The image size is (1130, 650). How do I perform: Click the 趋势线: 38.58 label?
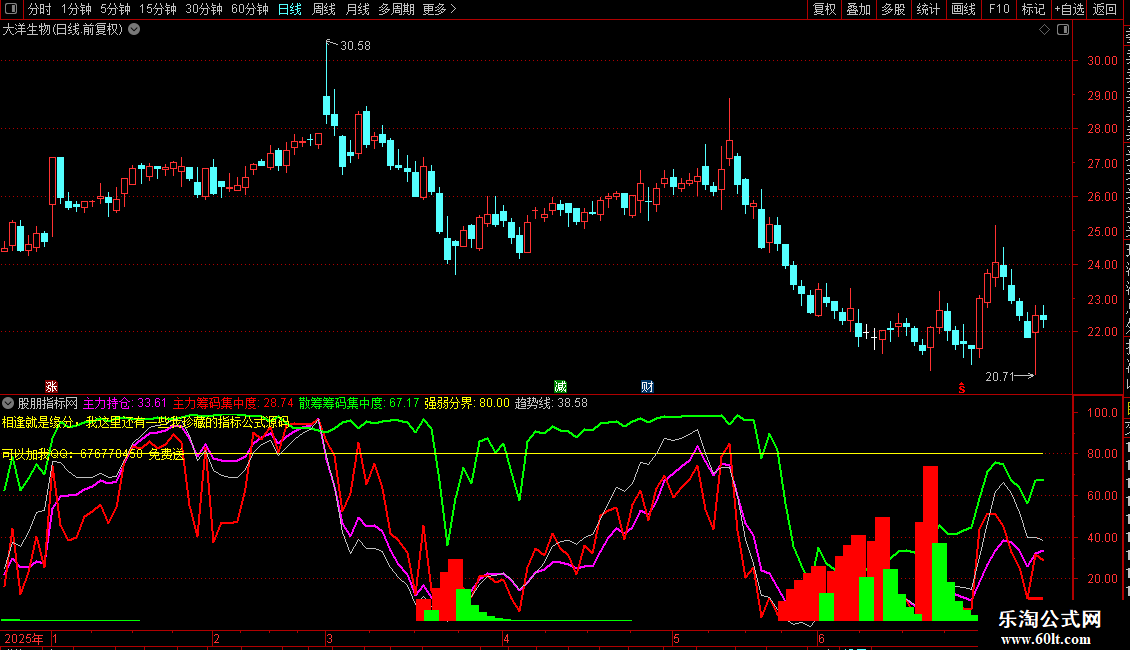(x=551, y=404)
